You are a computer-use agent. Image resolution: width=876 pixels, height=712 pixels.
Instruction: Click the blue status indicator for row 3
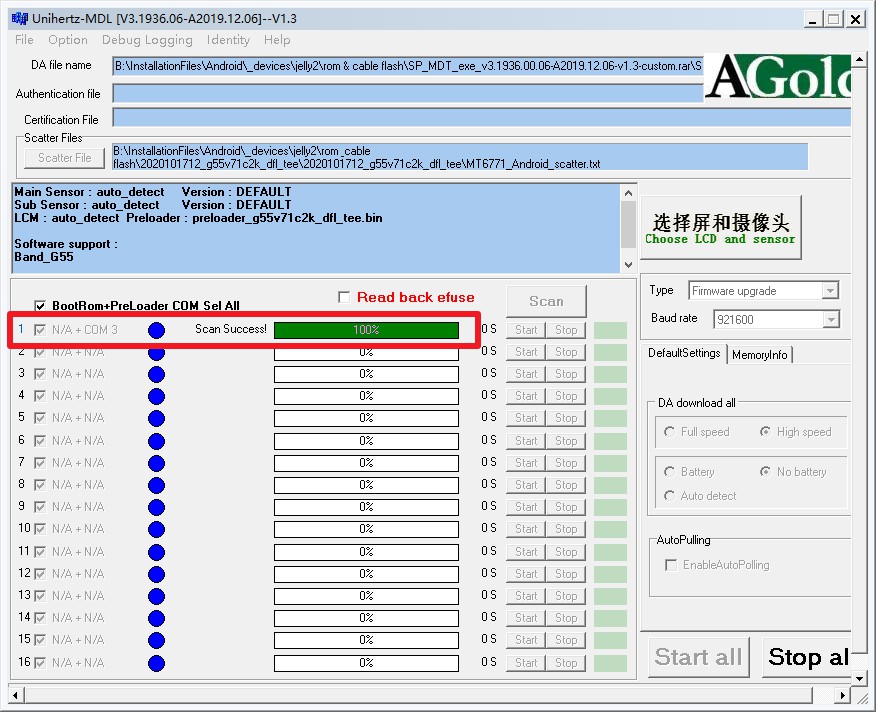(x=156, y=374)
